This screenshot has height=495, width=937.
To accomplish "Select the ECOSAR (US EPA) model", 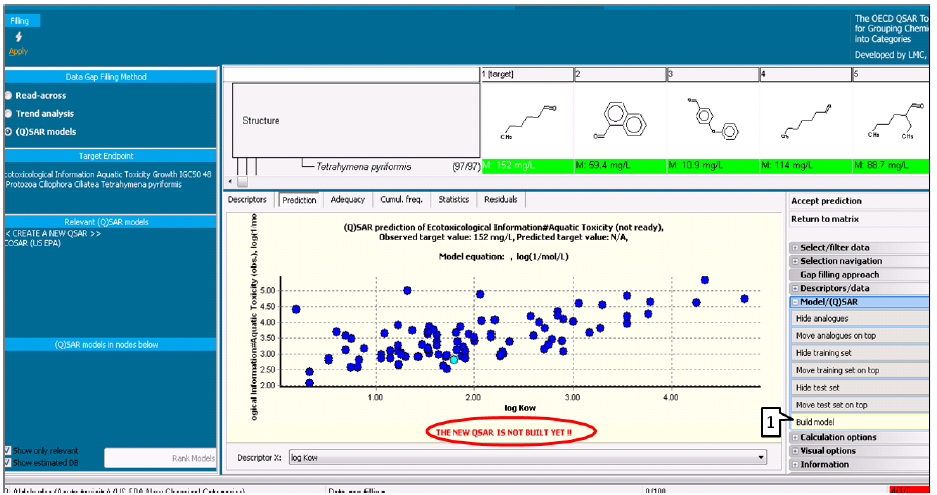I will point(33,243).
